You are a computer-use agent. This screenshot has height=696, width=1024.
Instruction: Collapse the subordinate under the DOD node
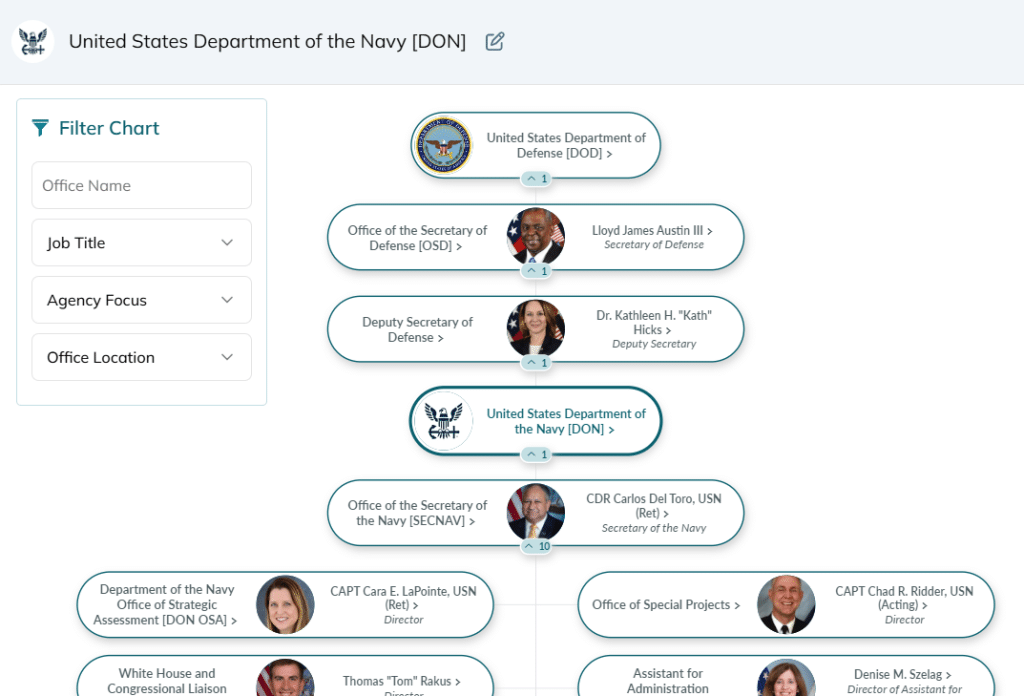(x=535, y=178)
